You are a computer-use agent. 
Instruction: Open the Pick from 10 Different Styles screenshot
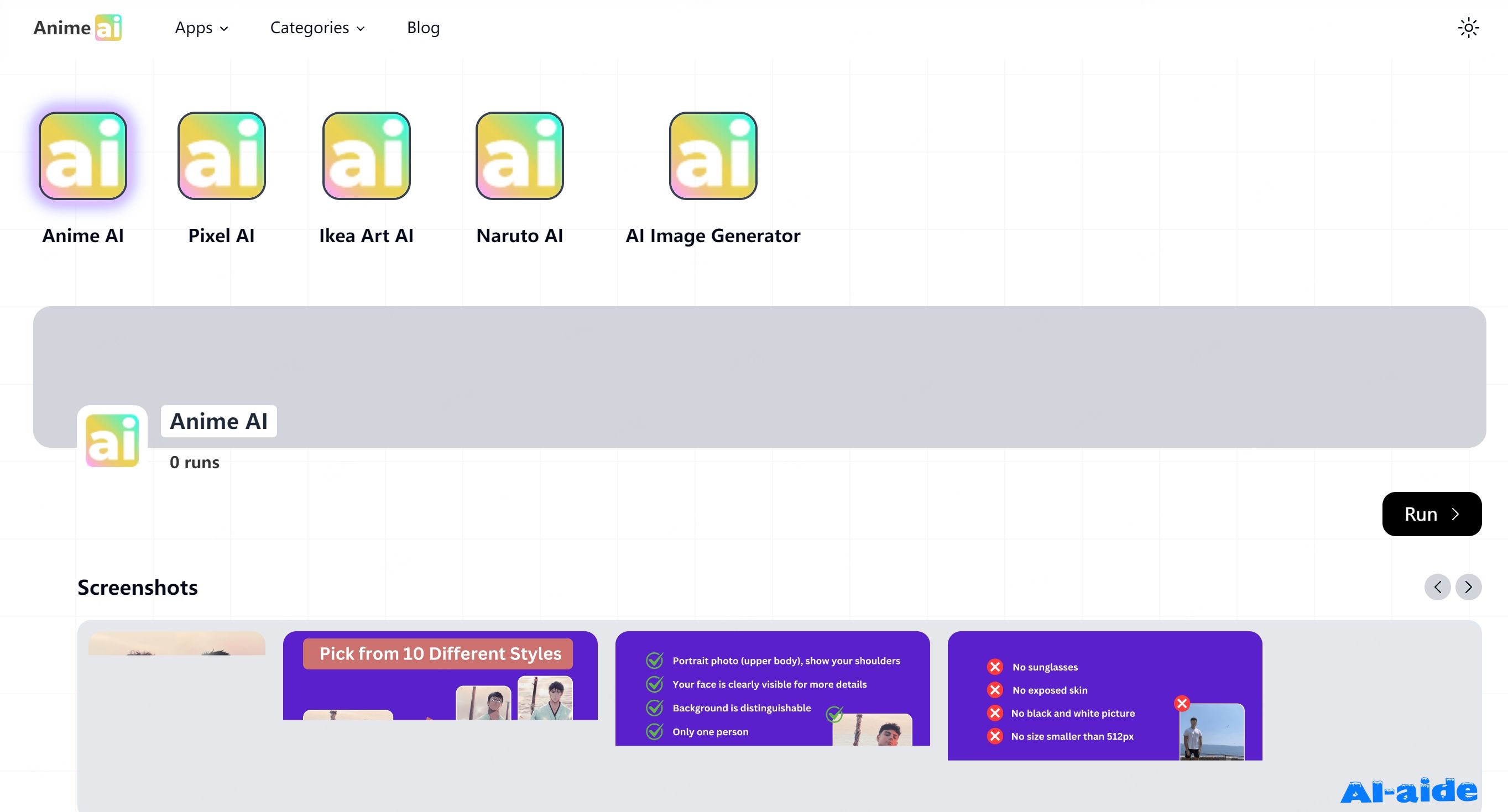click(440, 675)
